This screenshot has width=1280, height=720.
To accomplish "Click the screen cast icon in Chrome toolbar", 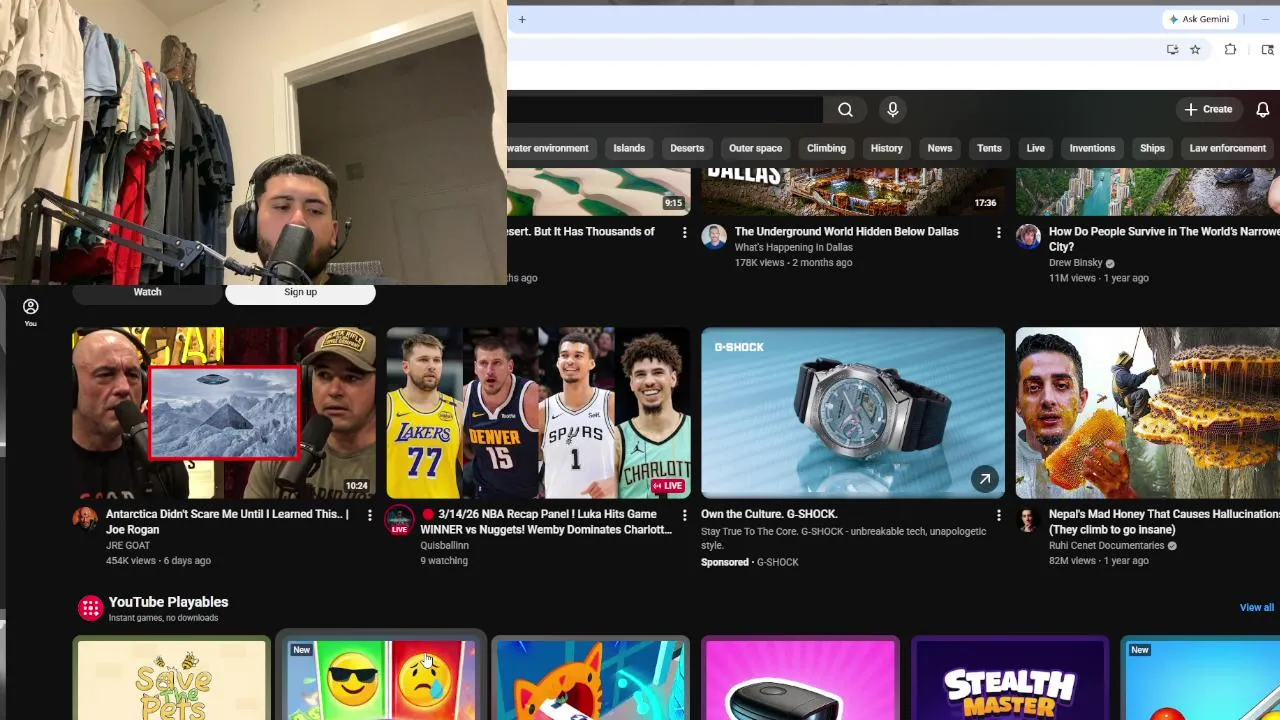I will click(1267, 49).
